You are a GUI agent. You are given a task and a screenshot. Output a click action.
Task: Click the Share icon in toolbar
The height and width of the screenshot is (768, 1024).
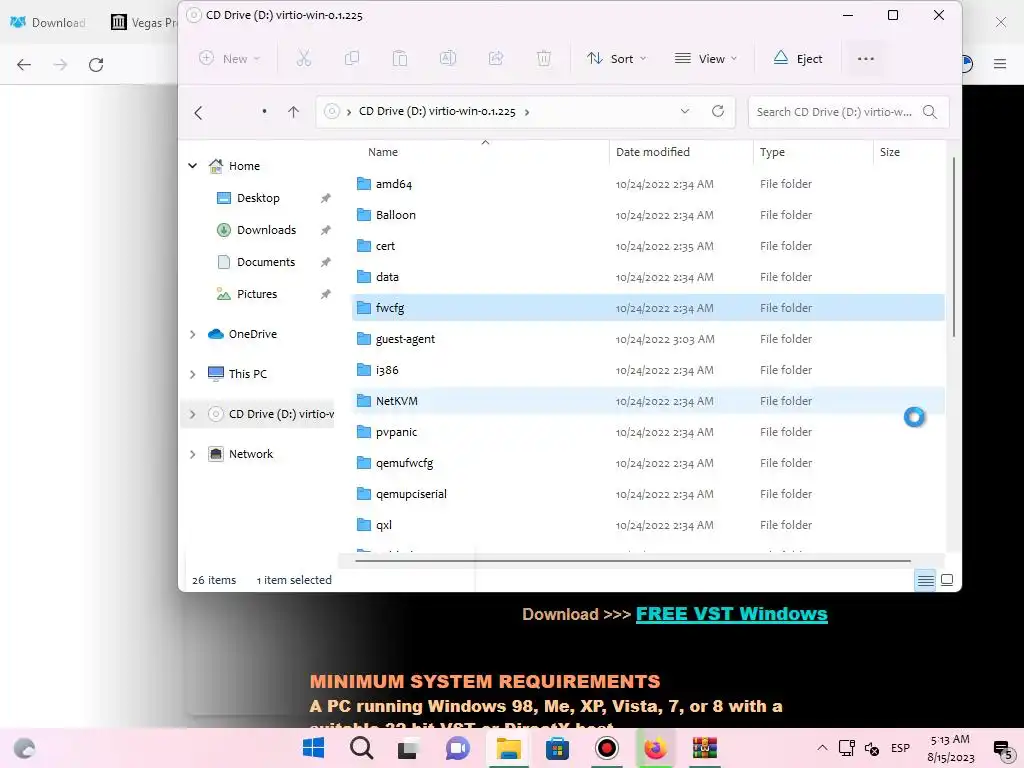496,58
